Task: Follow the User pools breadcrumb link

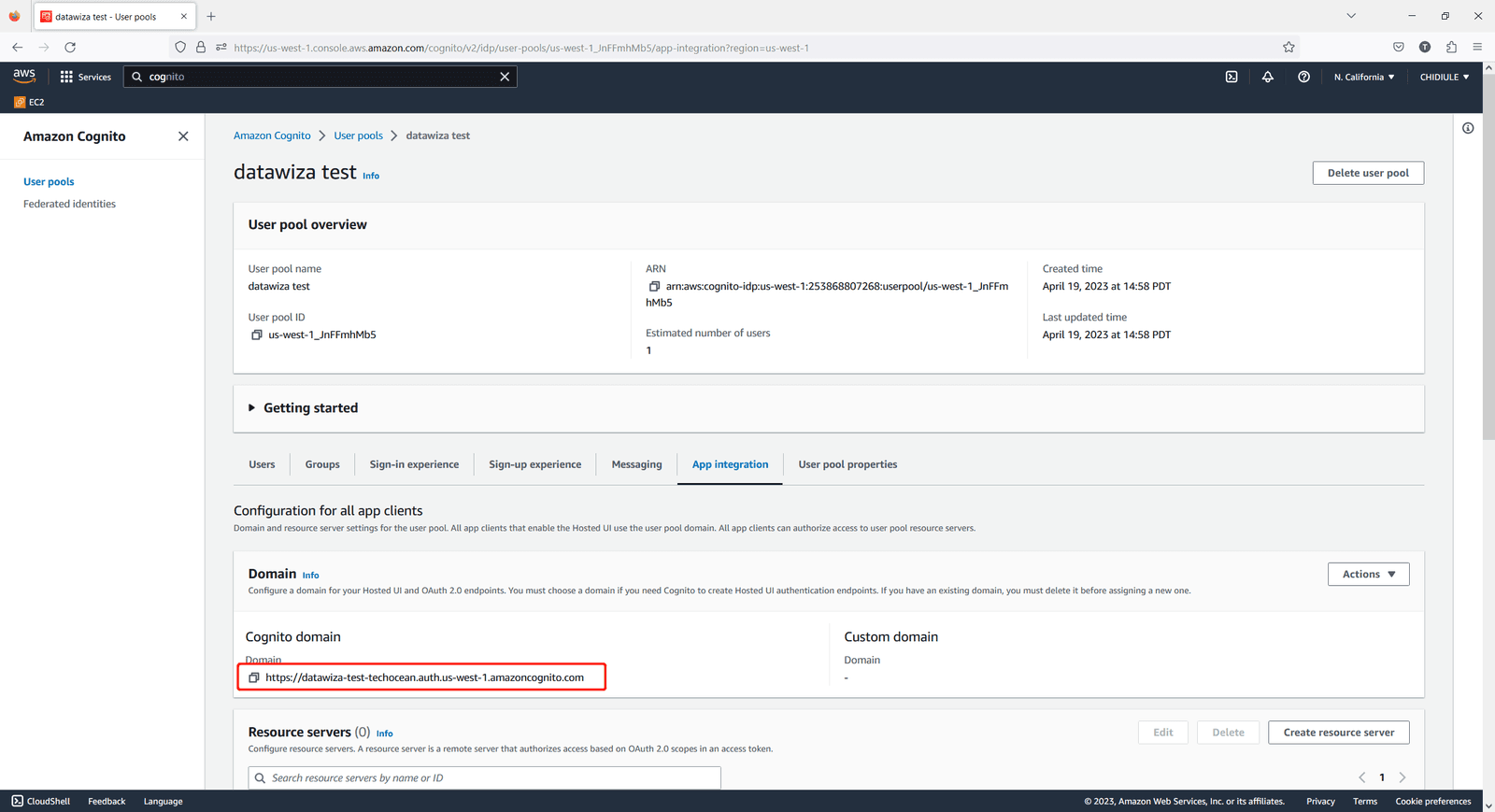Action: 359,135
